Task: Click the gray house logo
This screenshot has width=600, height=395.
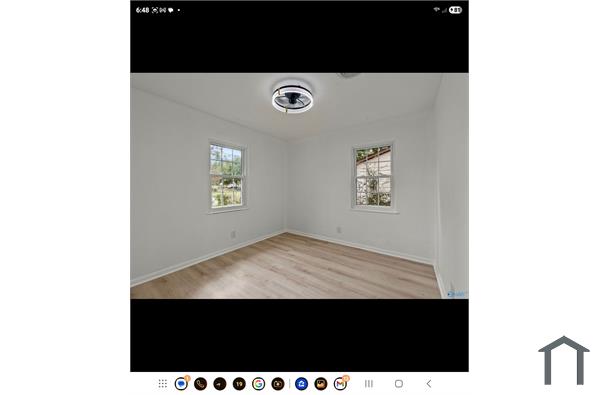Action: click(x=564, y=361)
